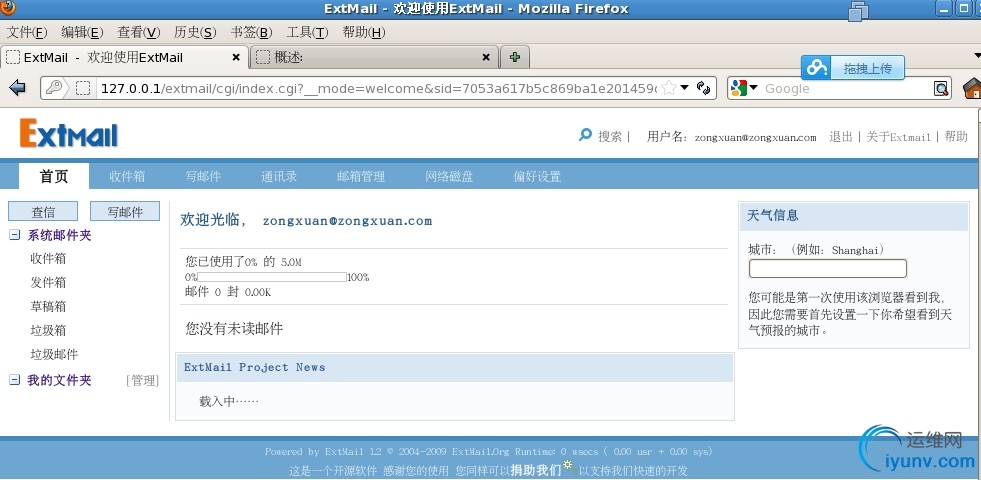
Task: Click the 拖拽上传 cloud upload button
Action: (853, 68)
